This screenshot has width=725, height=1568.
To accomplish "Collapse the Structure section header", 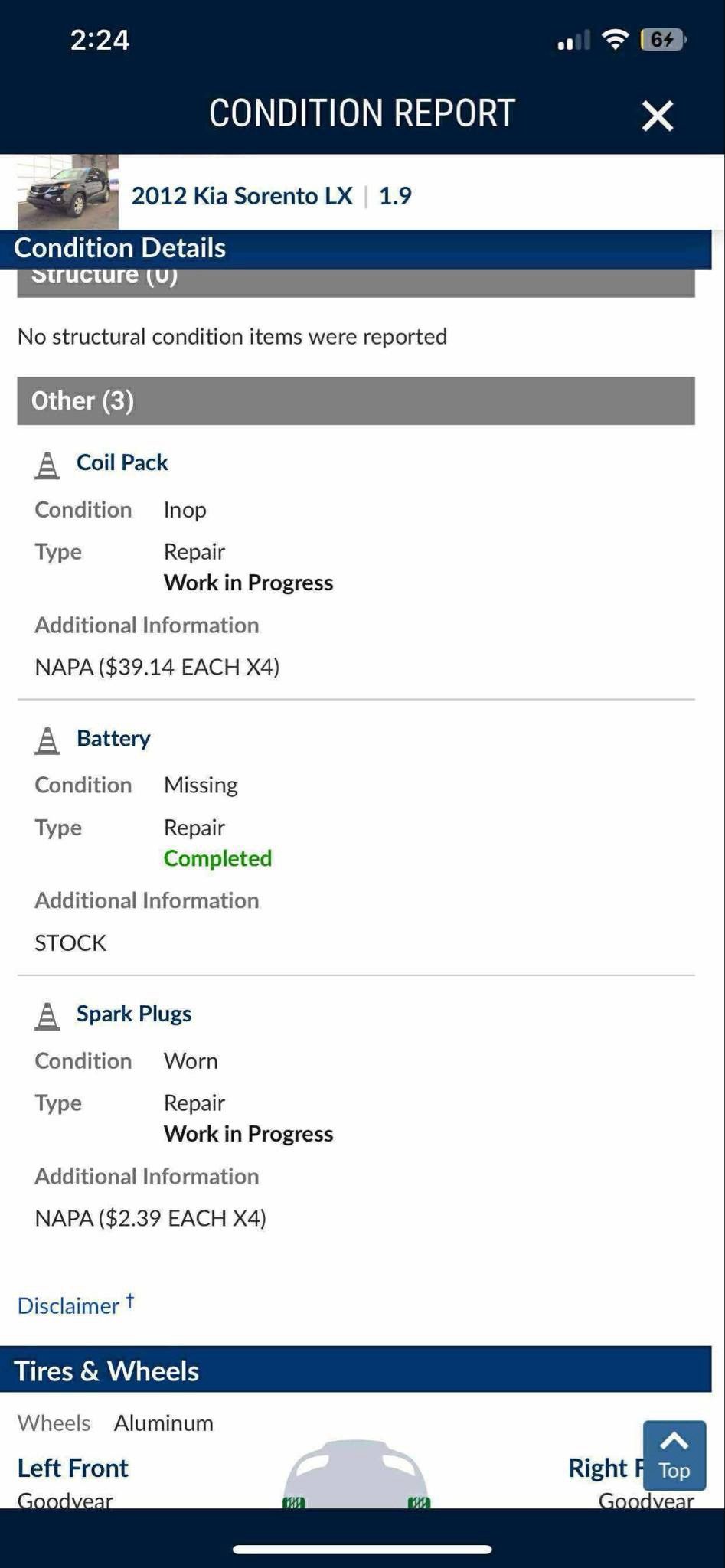I will click(356, 281).
